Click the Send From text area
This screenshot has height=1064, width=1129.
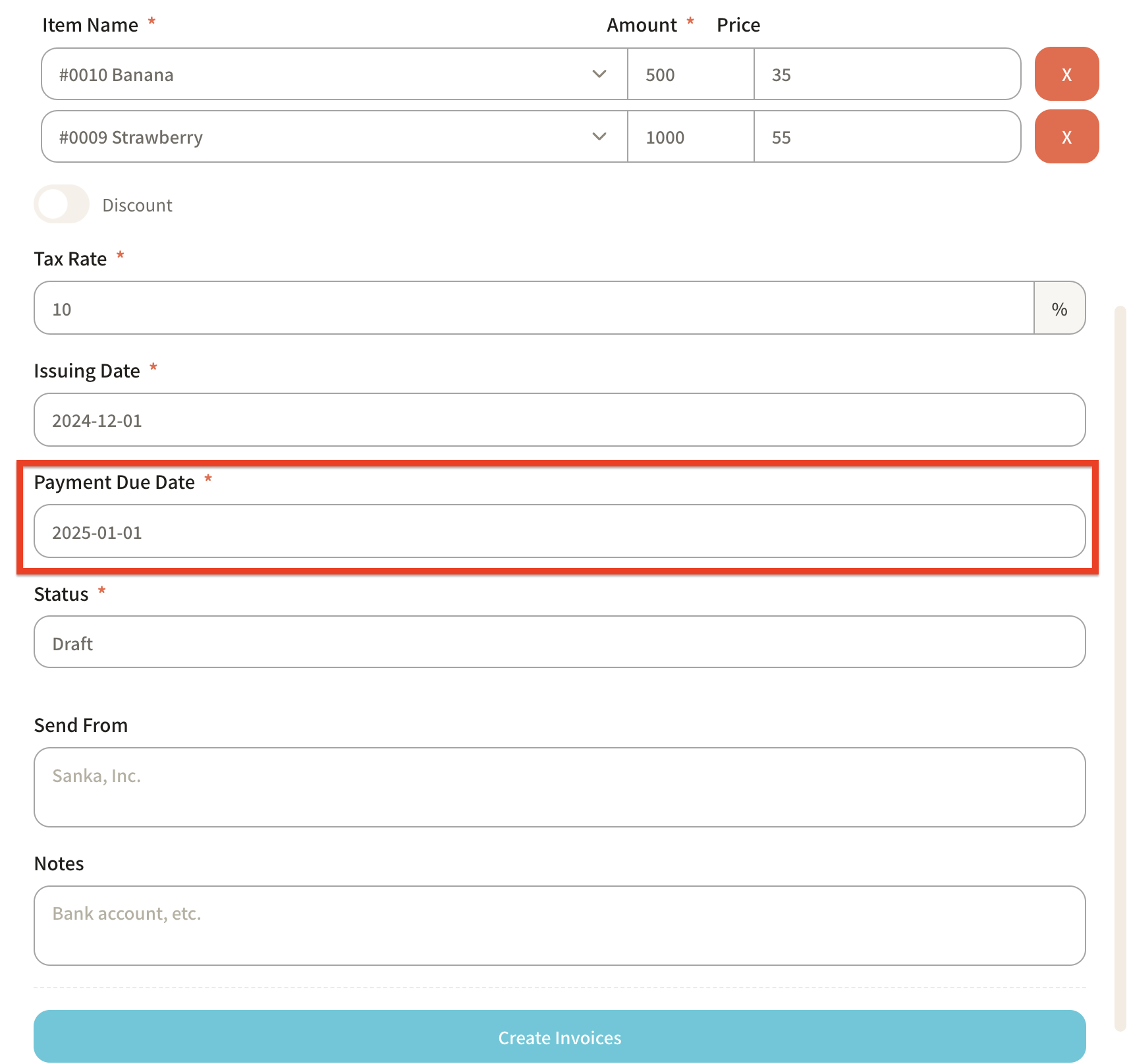[x=559, y=787]
